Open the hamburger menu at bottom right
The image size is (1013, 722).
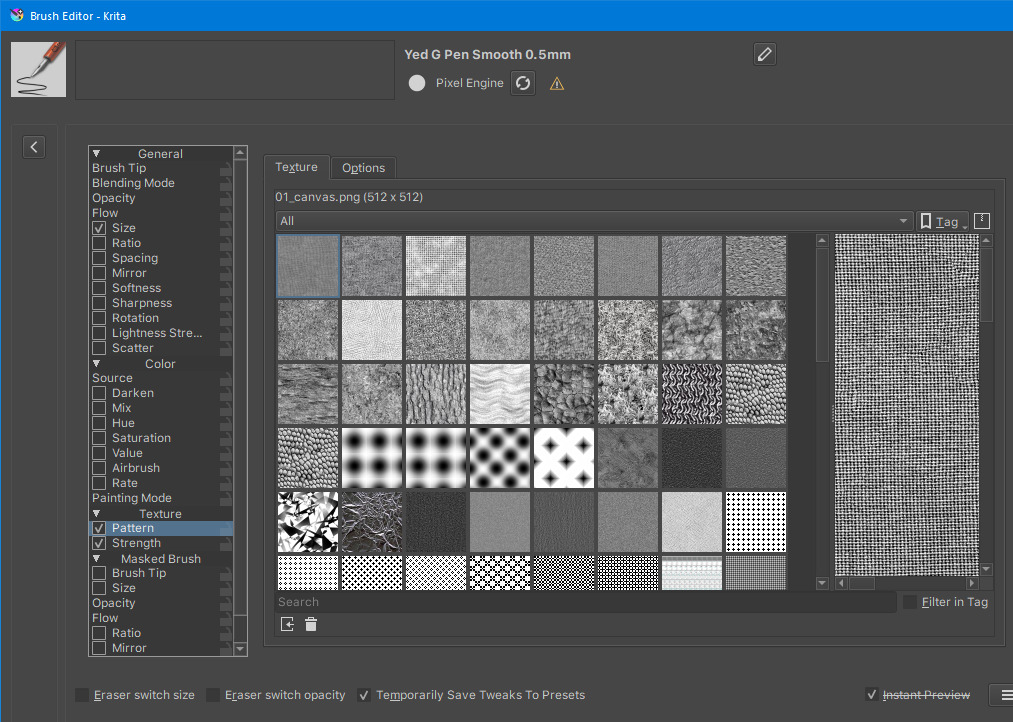click(x=1002, y=694)
